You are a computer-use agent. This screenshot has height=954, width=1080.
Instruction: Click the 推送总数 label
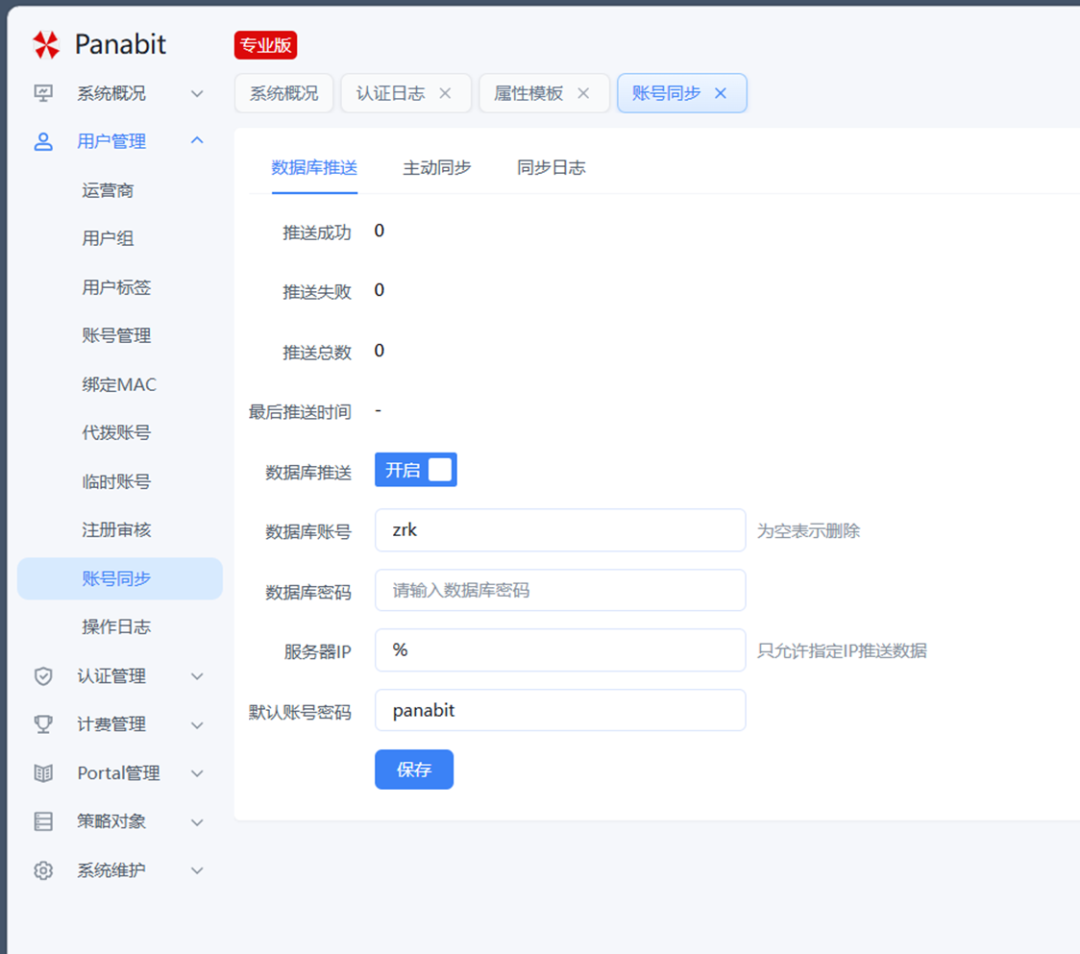tap(317, 353)
